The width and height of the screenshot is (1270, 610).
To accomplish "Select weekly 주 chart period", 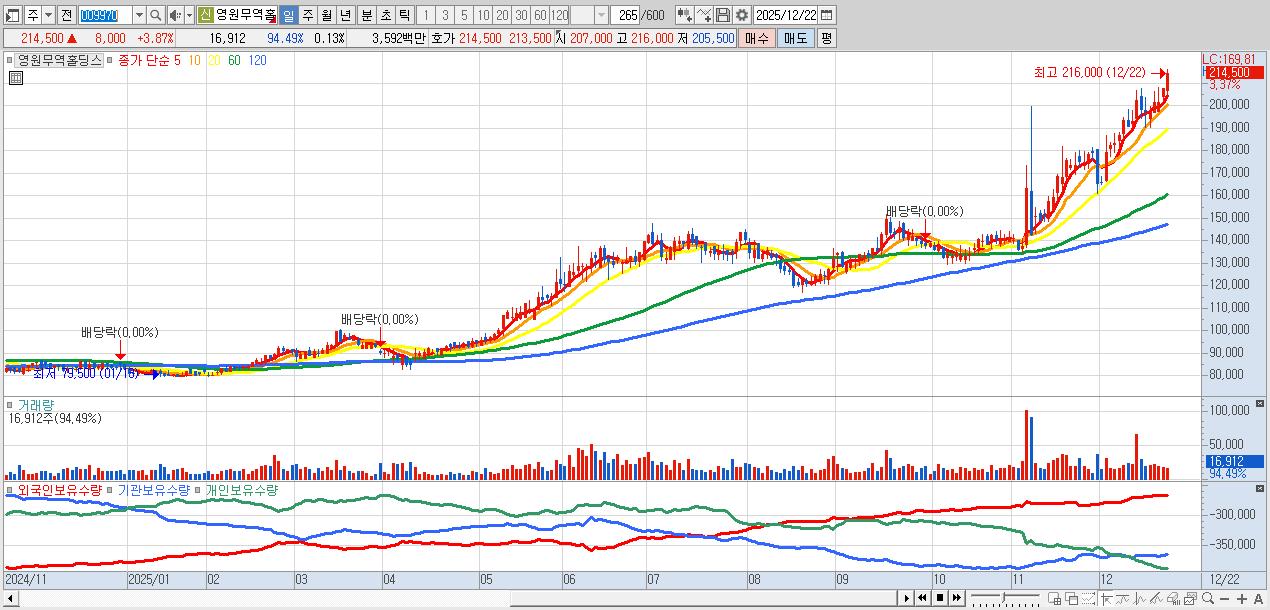I will [308, 15].
